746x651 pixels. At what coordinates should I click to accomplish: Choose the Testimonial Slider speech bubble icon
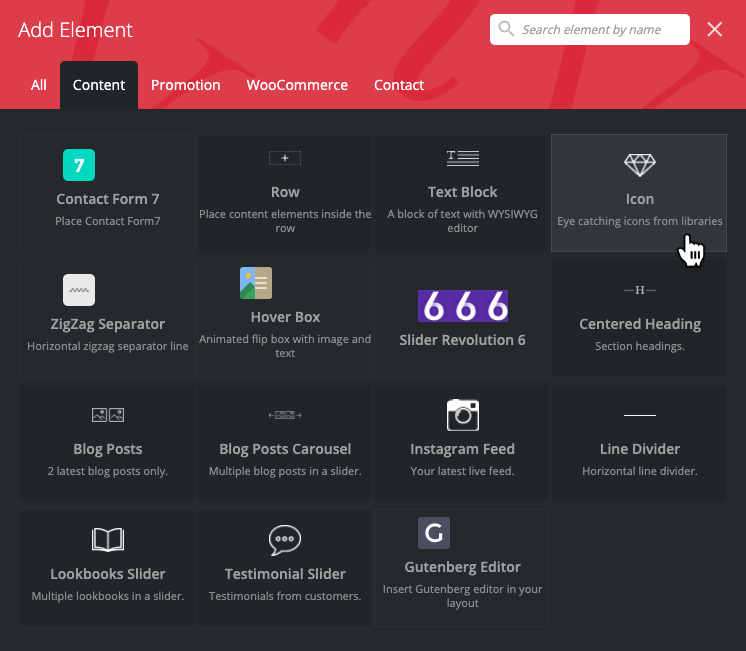click(x=285, y=540)
